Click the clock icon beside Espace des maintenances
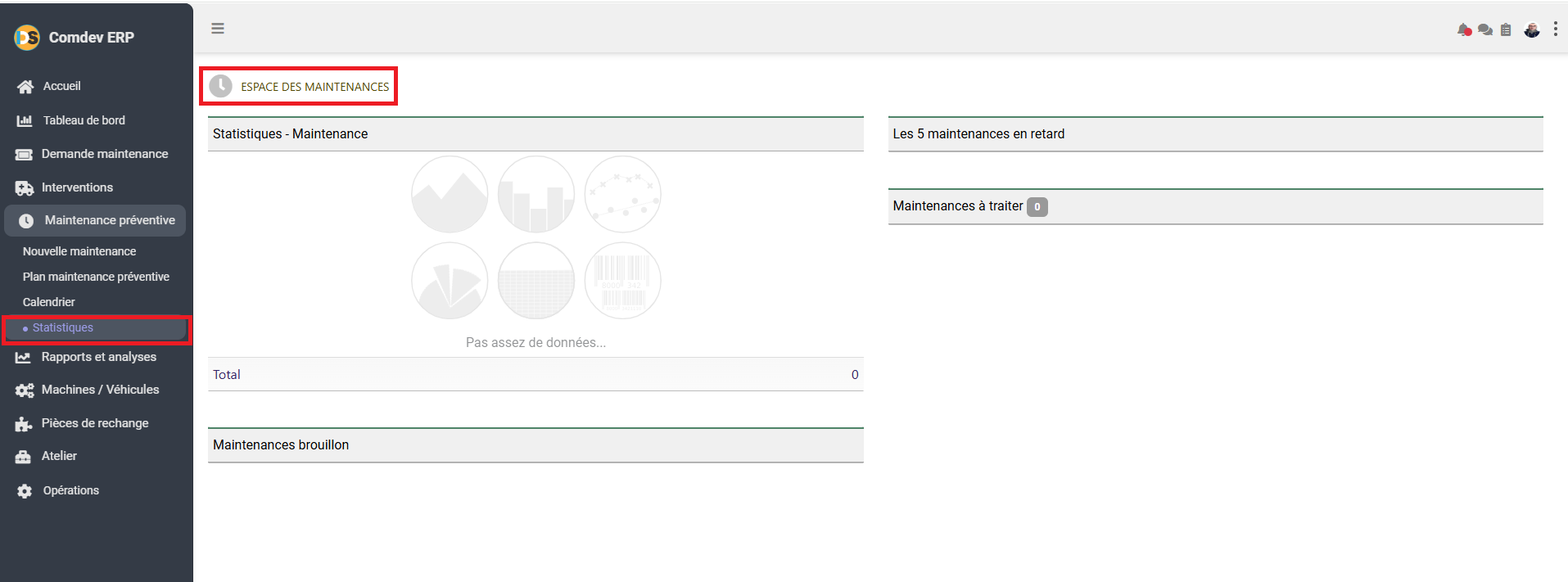 coord(220,86)
